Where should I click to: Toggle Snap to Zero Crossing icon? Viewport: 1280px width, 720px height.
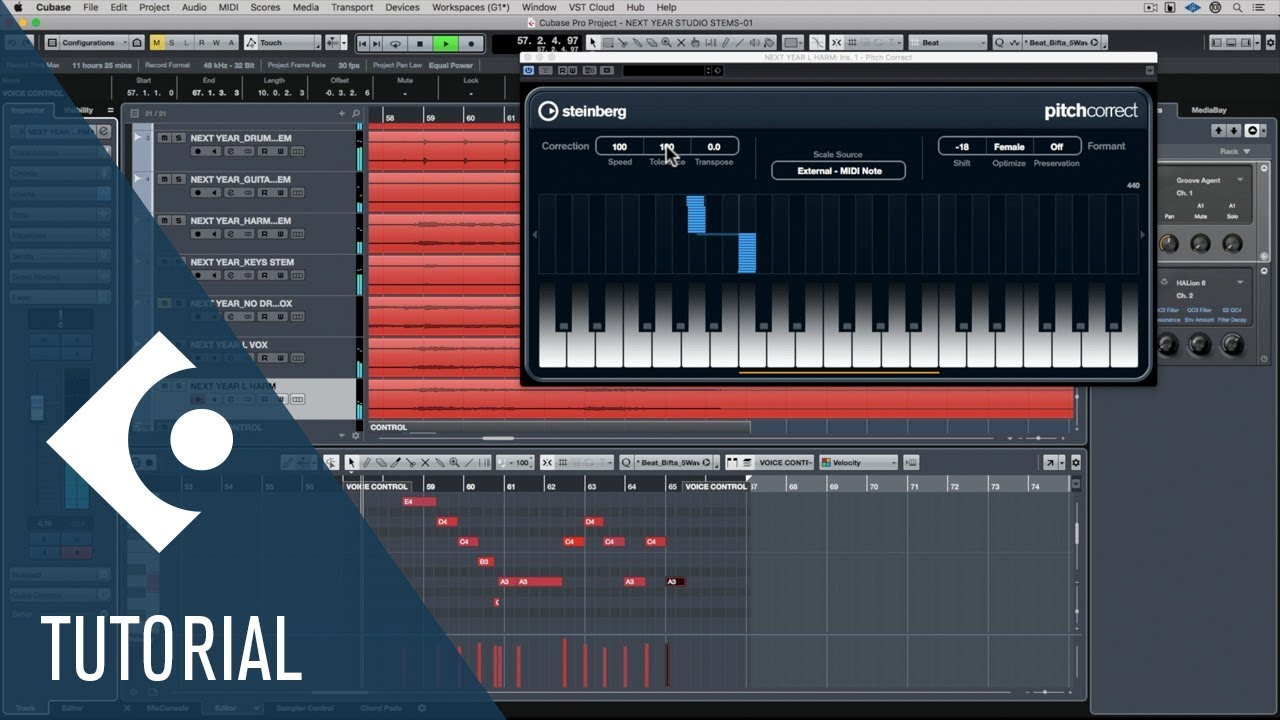point(816,43)
